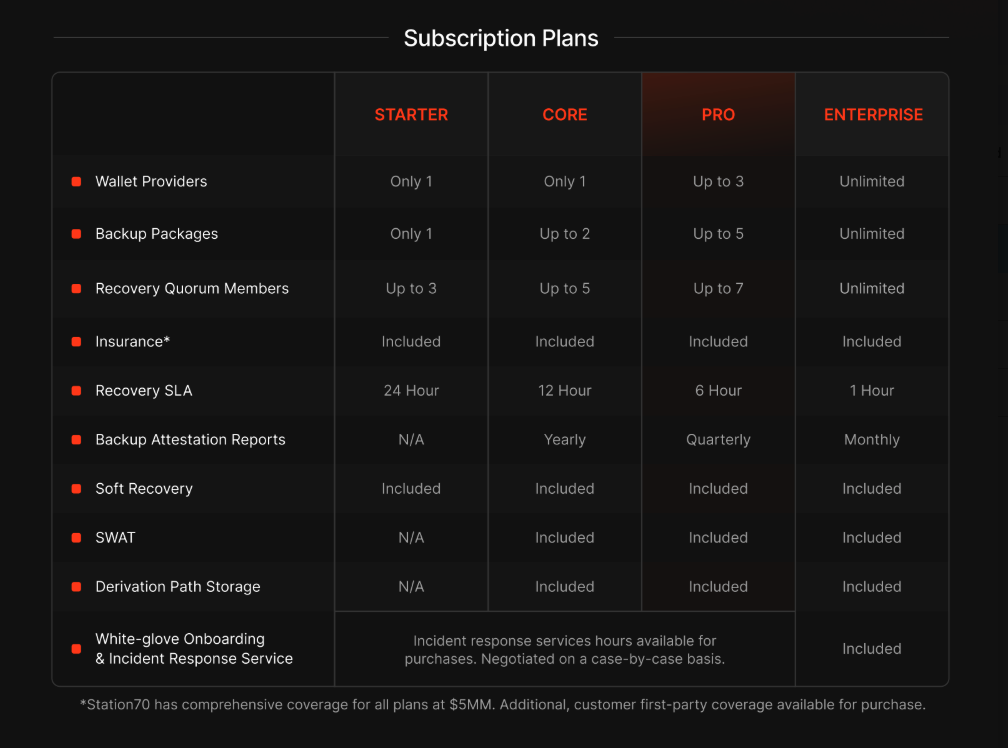The image size is (1008, 748).
Task: Click the Starter 24 Hour SLA cell
Action: click(x=411, y=391)
